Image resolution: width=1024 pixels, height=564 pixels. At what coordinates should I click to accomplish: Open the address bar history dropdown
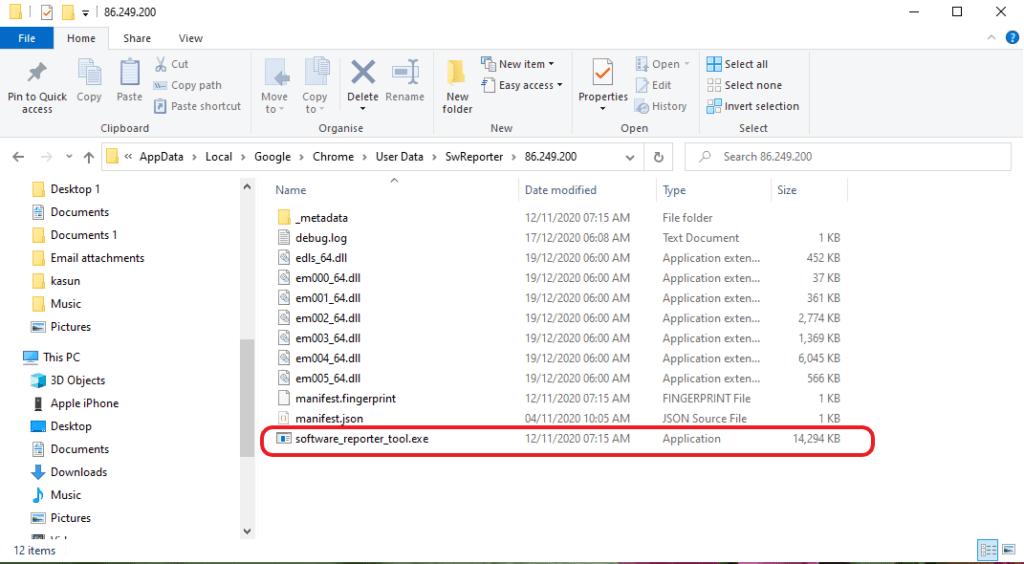[x=630, y=157]
